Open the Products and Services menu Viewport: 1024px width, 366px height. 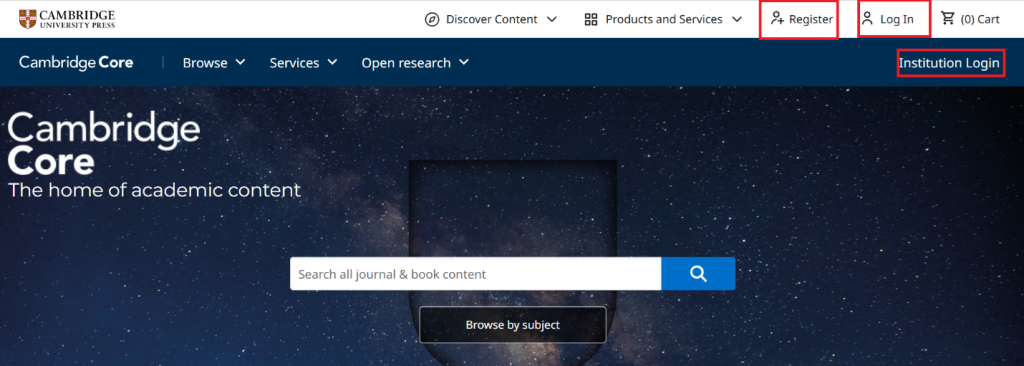pos(664,19)
